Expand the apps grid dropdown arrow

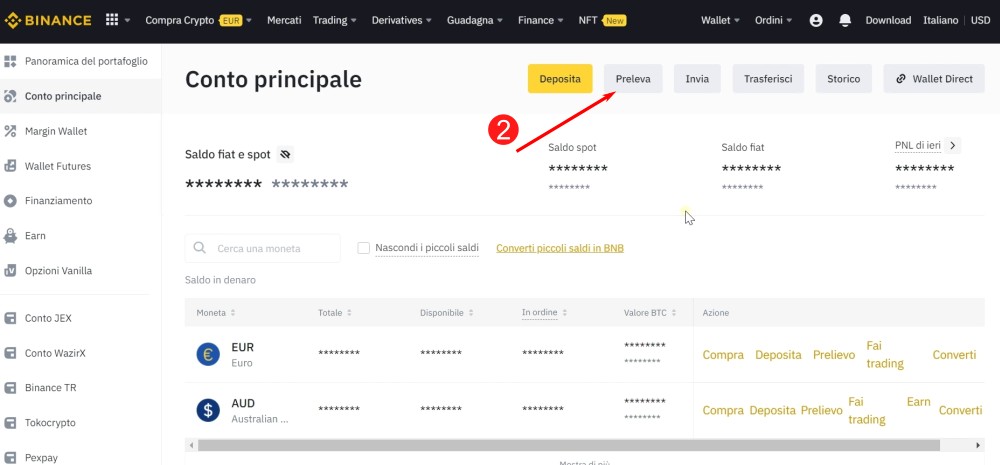[x=128, y=20]
